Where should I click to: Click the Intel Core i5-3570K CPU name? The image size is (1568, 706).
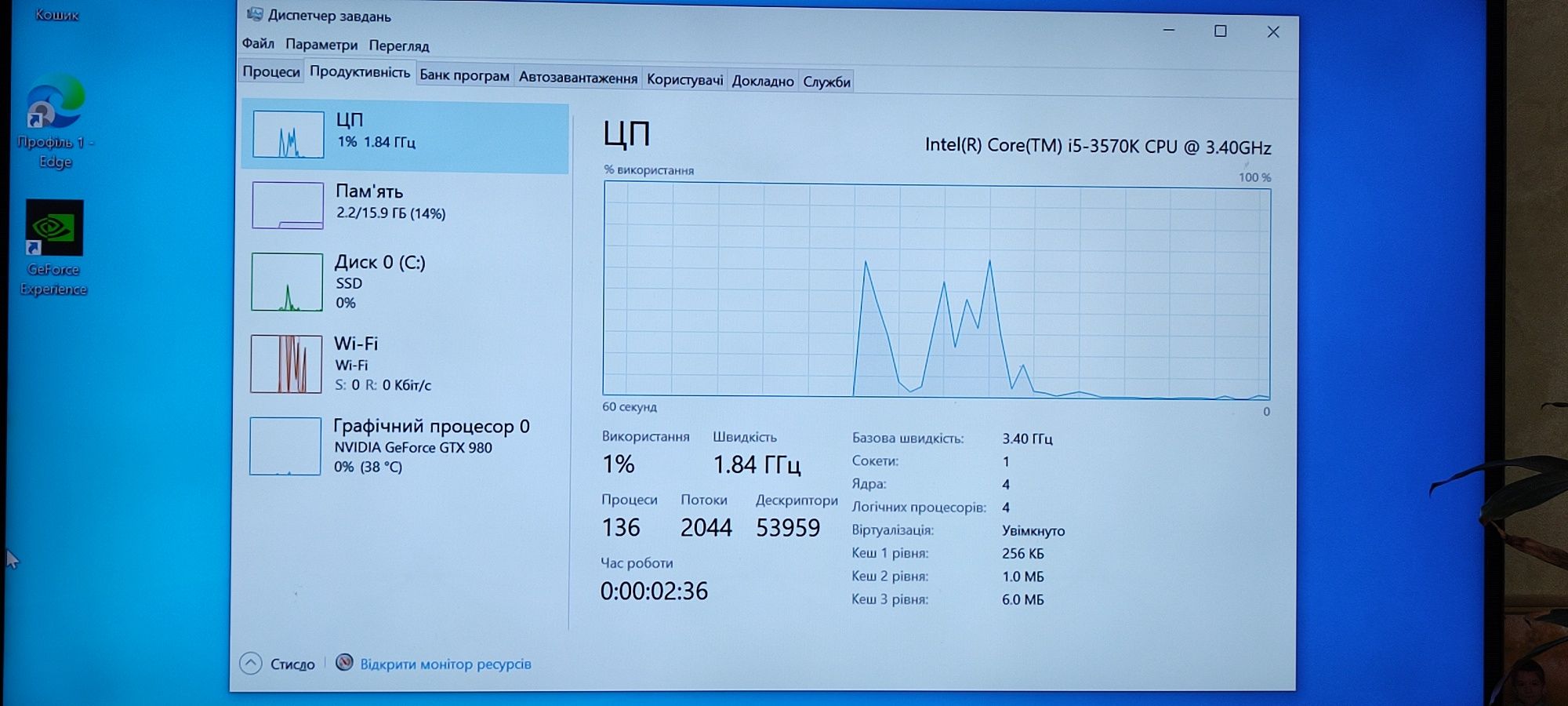pos(1098,146)
